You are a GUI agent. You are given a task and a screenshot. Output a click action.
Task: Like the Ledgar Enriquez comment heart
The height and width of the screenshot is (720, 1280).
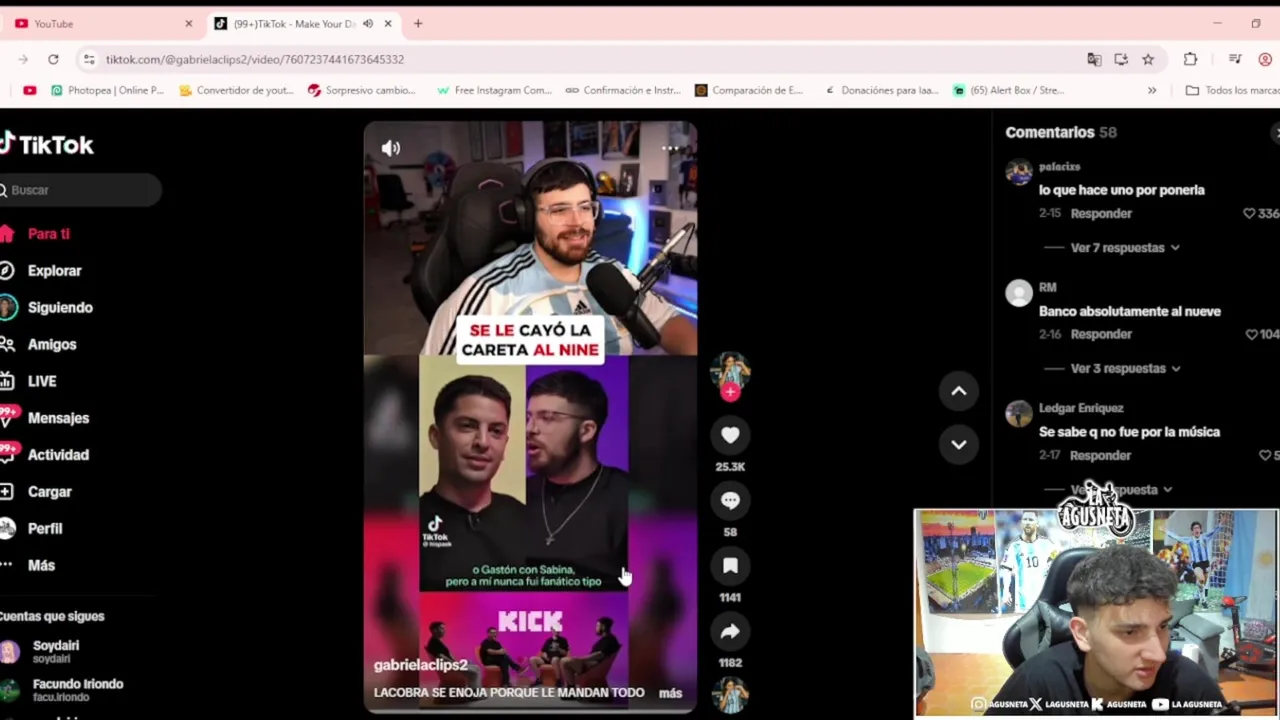point(1265,456)
